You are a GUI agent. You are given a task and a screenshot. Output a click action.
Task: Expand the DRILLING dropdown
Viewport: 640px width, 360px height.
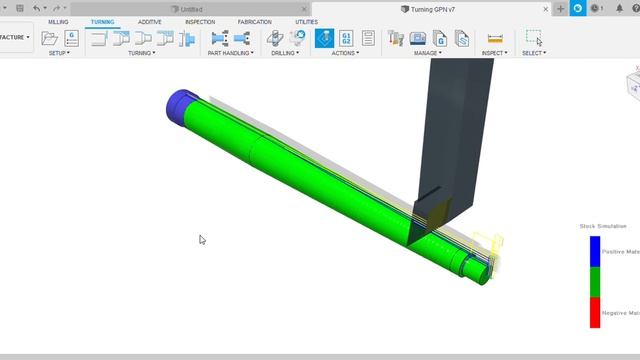point(285,53)
